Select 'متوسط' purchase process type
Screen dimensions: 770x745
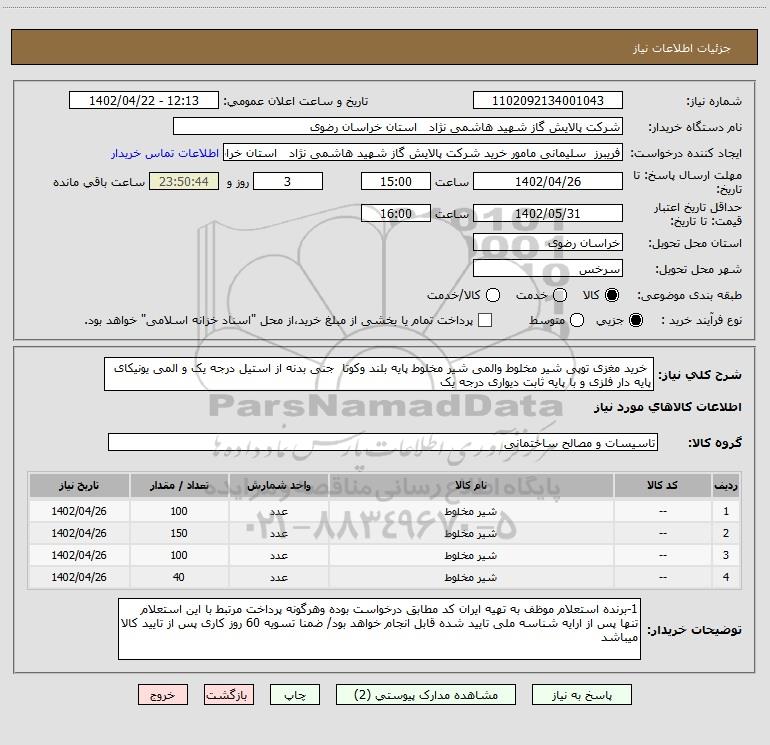[x=560, y=320]
